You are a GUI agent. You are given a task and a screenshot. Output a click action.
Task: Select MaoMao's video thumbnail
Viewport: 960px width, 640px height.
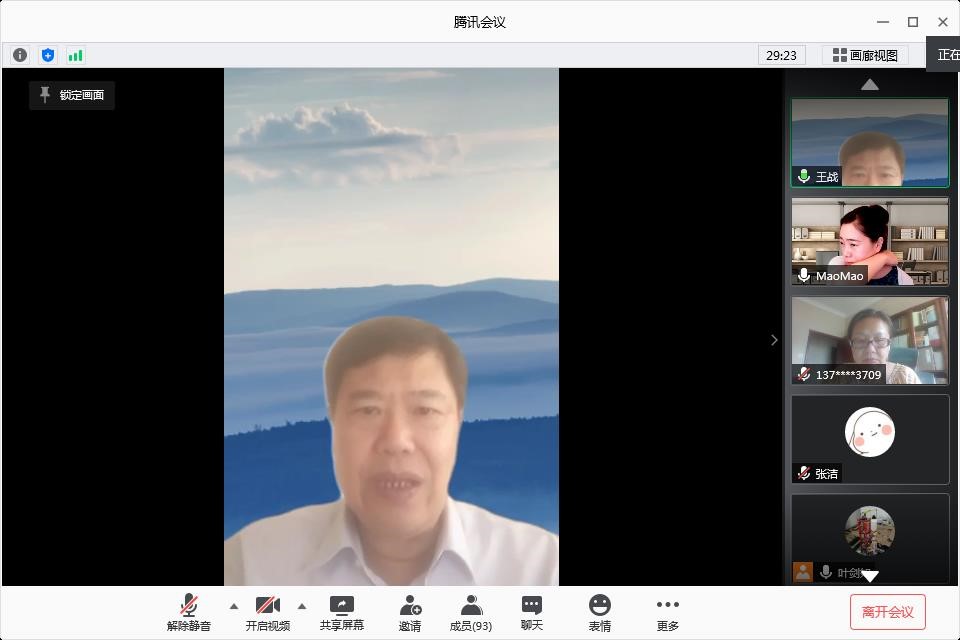870,241
